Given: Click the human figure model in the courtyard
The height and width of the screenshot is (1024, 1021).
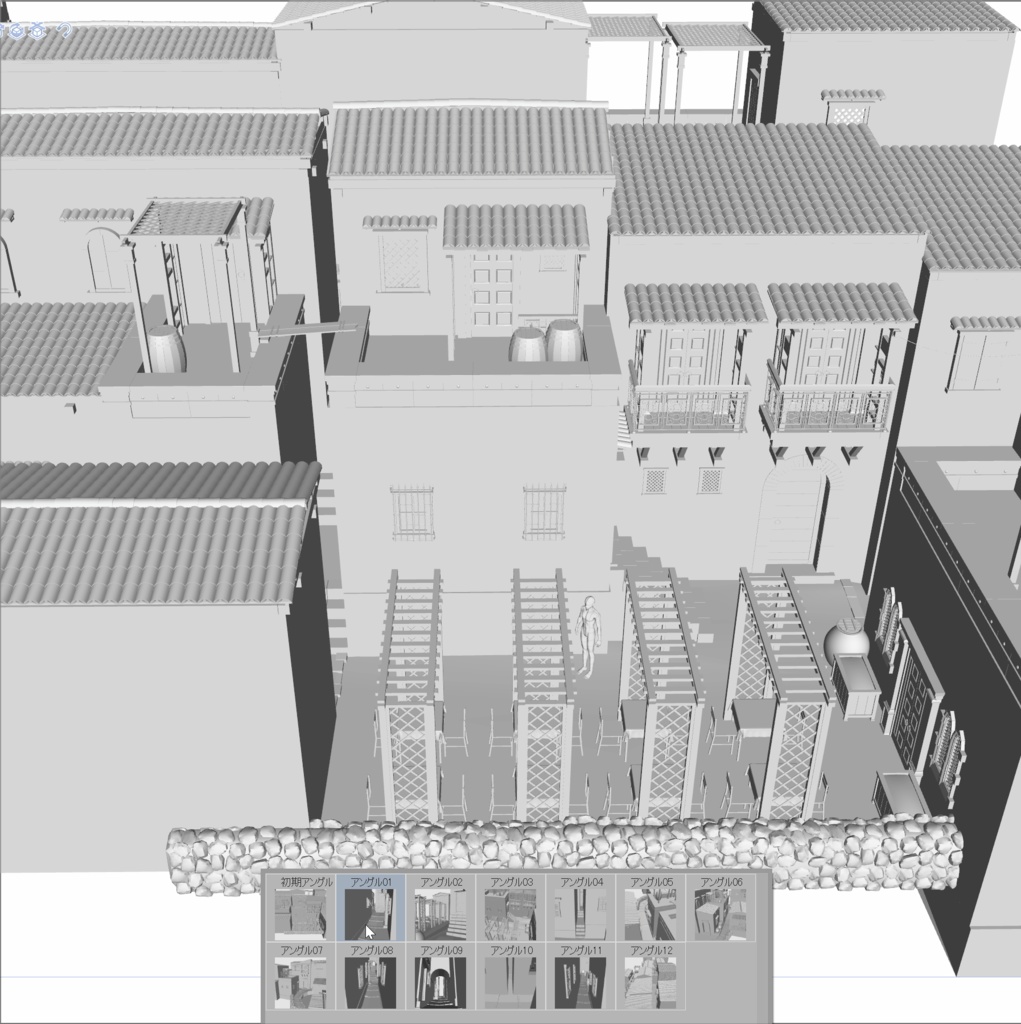Looking at the screenshot, I should [x=588, y=635].
